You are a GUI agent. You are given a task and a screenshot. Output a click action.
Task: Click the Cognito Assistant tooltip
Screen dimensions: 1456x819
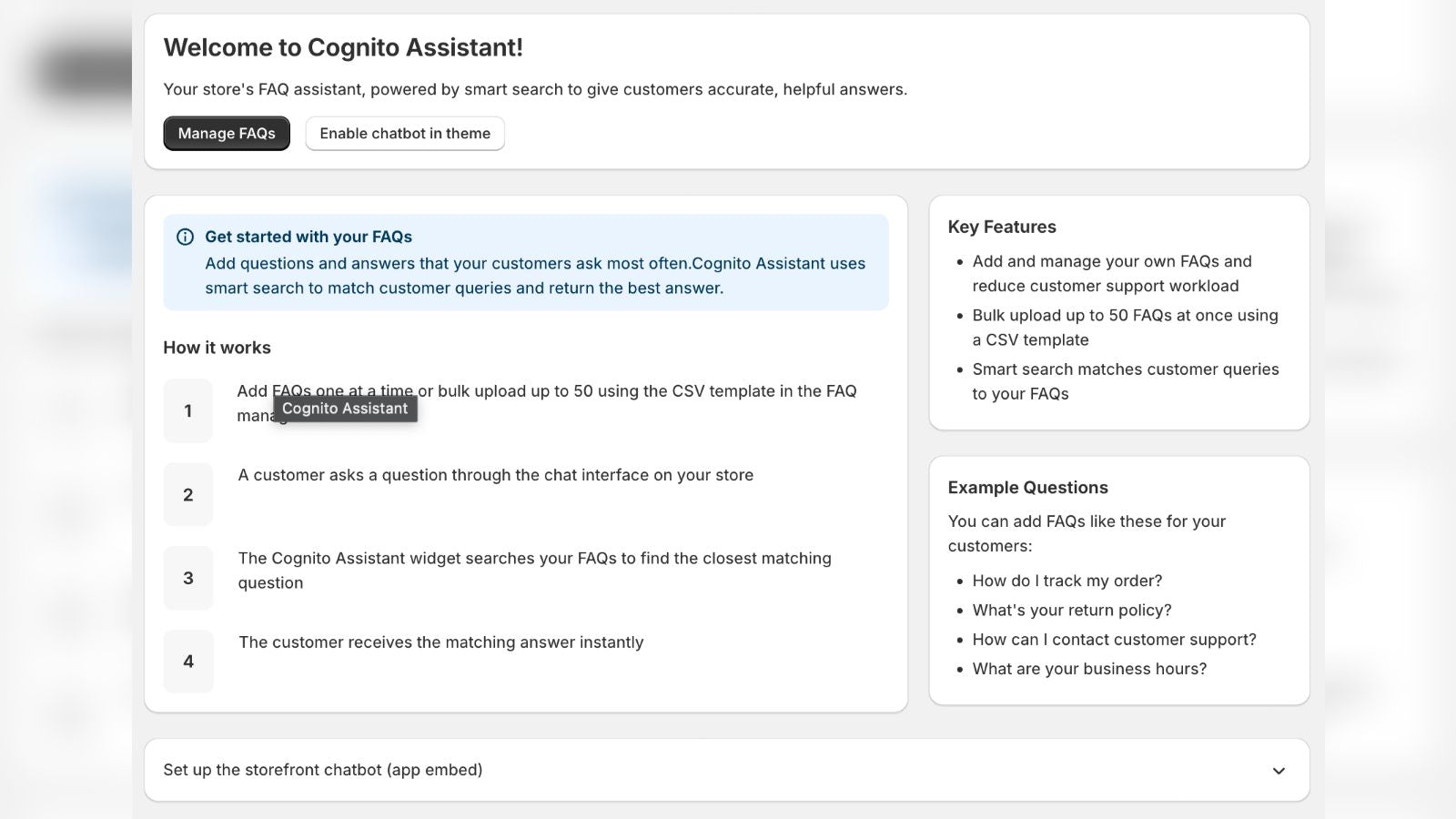point(345,409)
